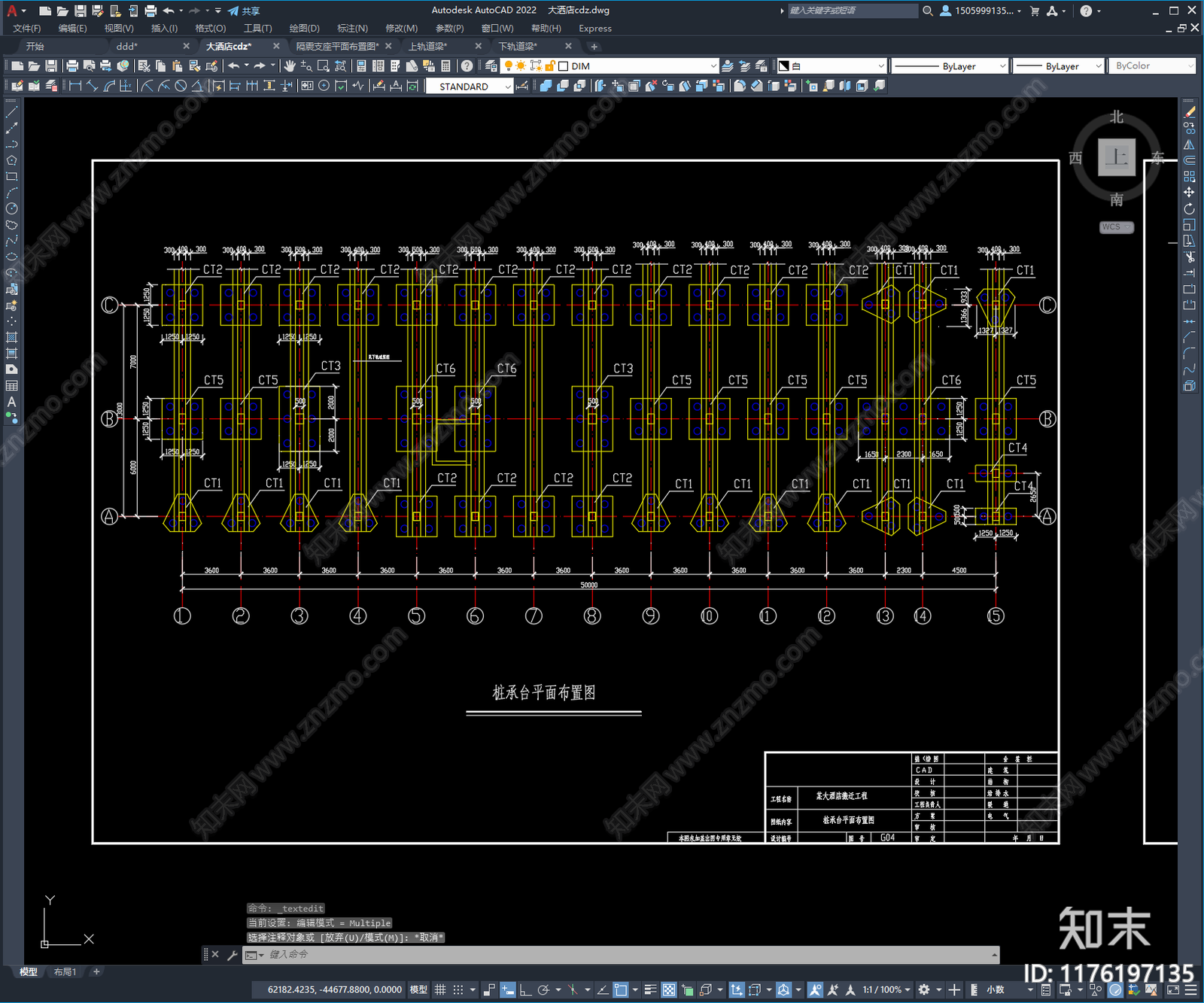The width and height of the screenshot is (1204, 1003).
Task: Click the Plot printer icon
Action: [72, 66]
